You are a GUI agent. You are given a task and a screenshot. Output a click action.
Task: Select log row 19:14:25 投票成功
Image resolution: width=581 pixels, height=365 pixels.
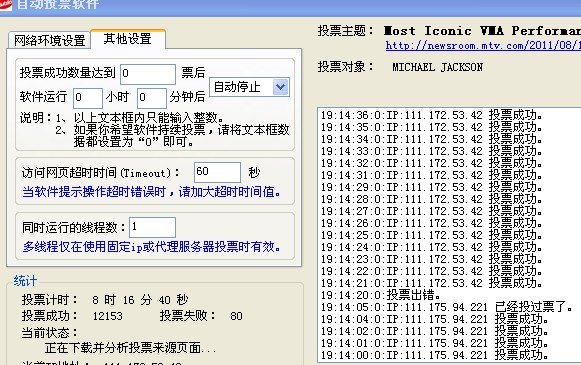pos(432,235)
